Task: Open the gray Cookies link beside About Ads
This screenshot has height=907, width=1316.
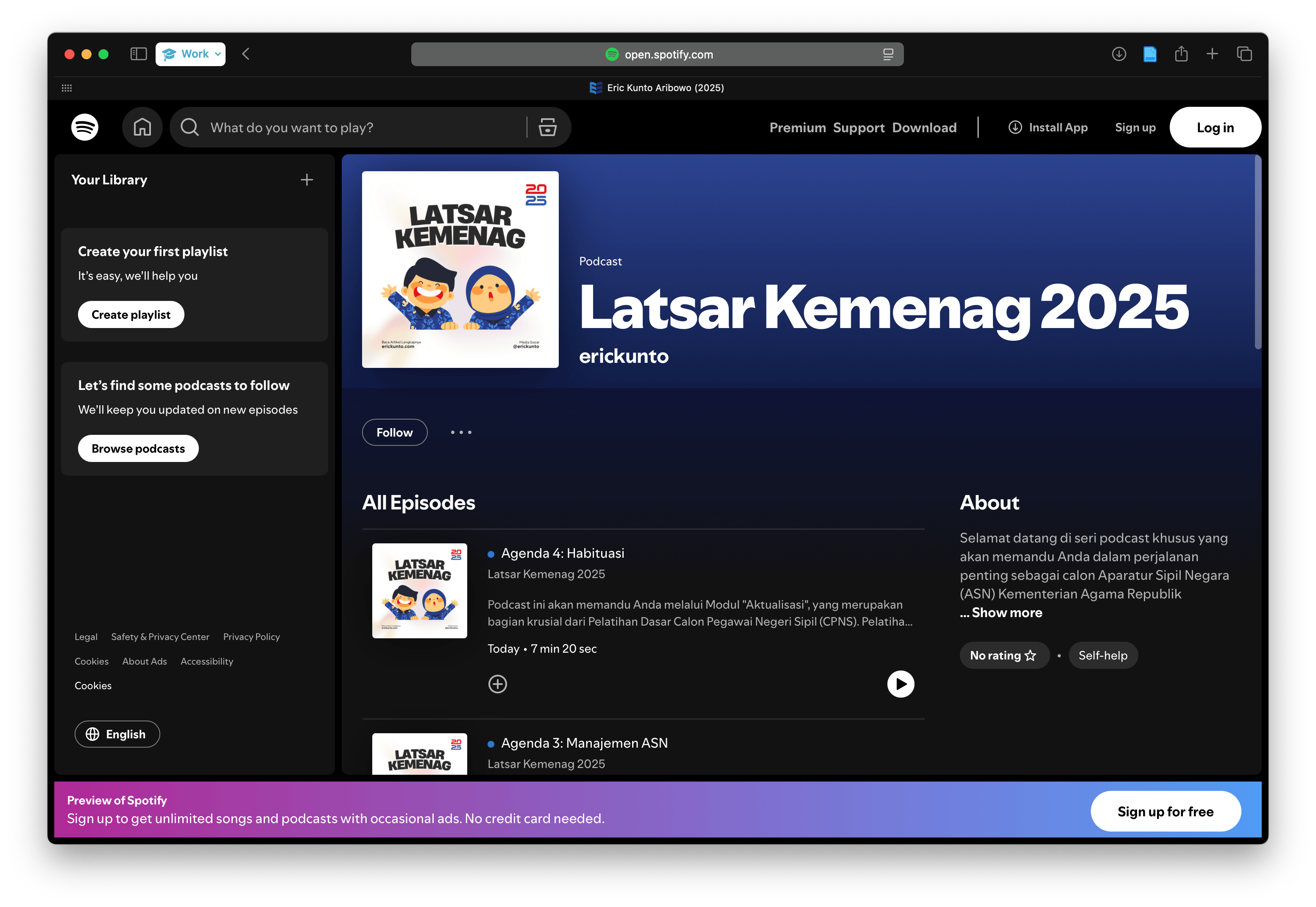Action: 92,662
